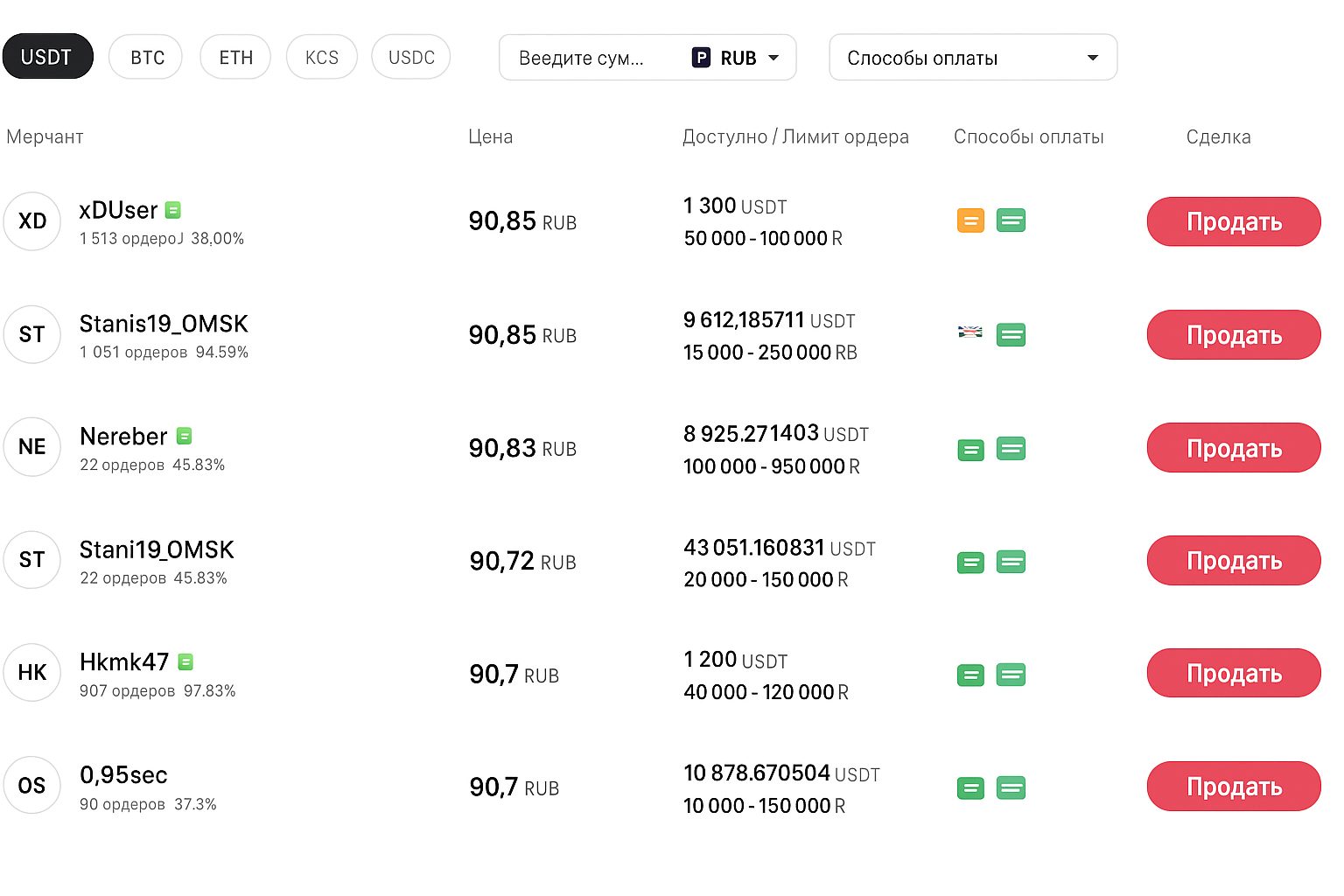Screen dimensions: 1344x896
Task: Switch to the ETH coin tab
Action: [x=235, y=58]
